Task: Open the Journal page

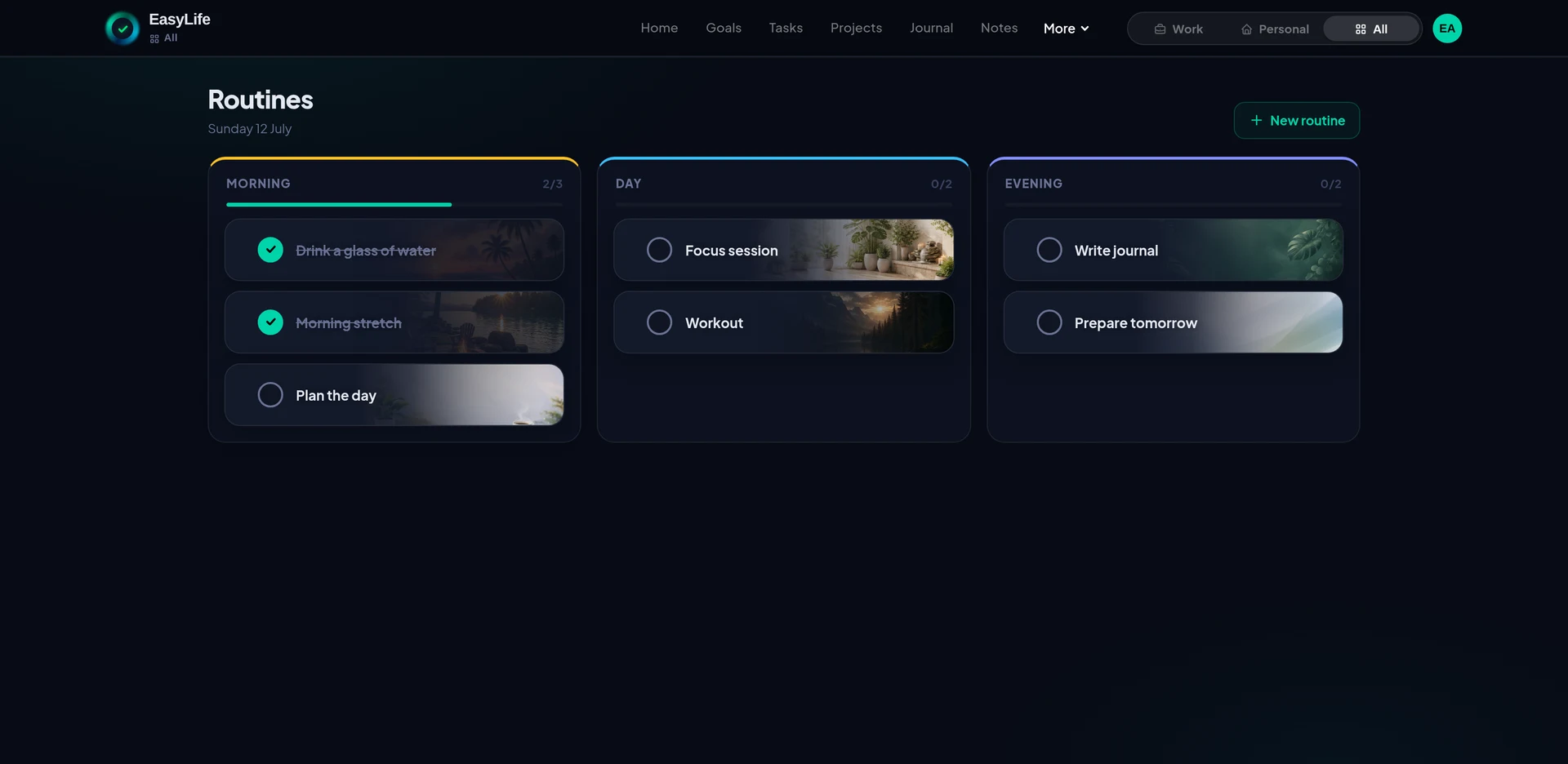Action: click(931, 28)
